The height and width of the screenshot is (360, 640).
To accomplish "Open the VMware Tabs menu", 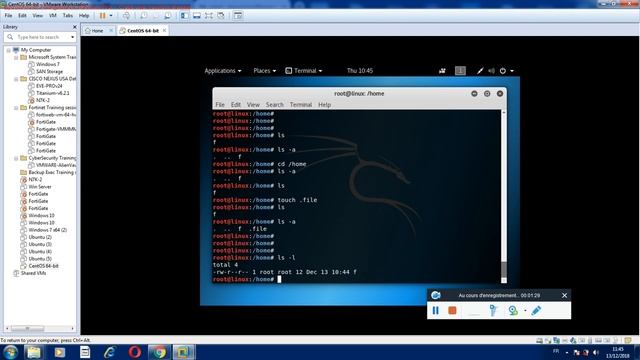I will tap(68, 16).
